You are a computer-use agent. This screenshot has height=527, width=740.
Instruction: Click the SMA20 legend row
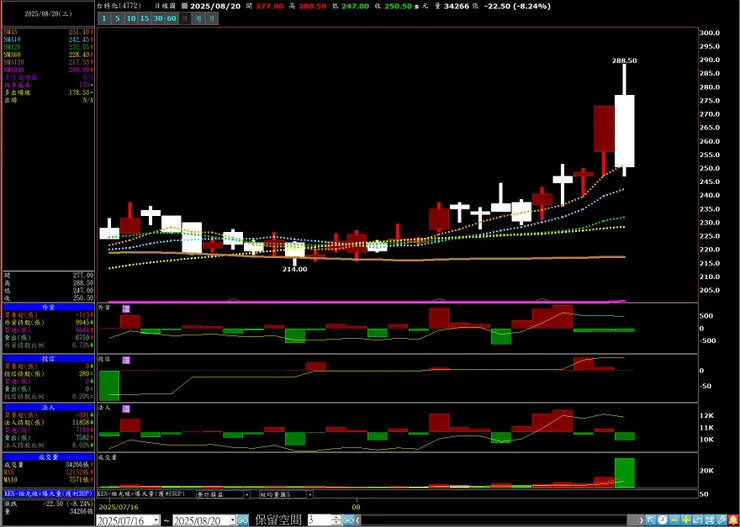[49, 47]
